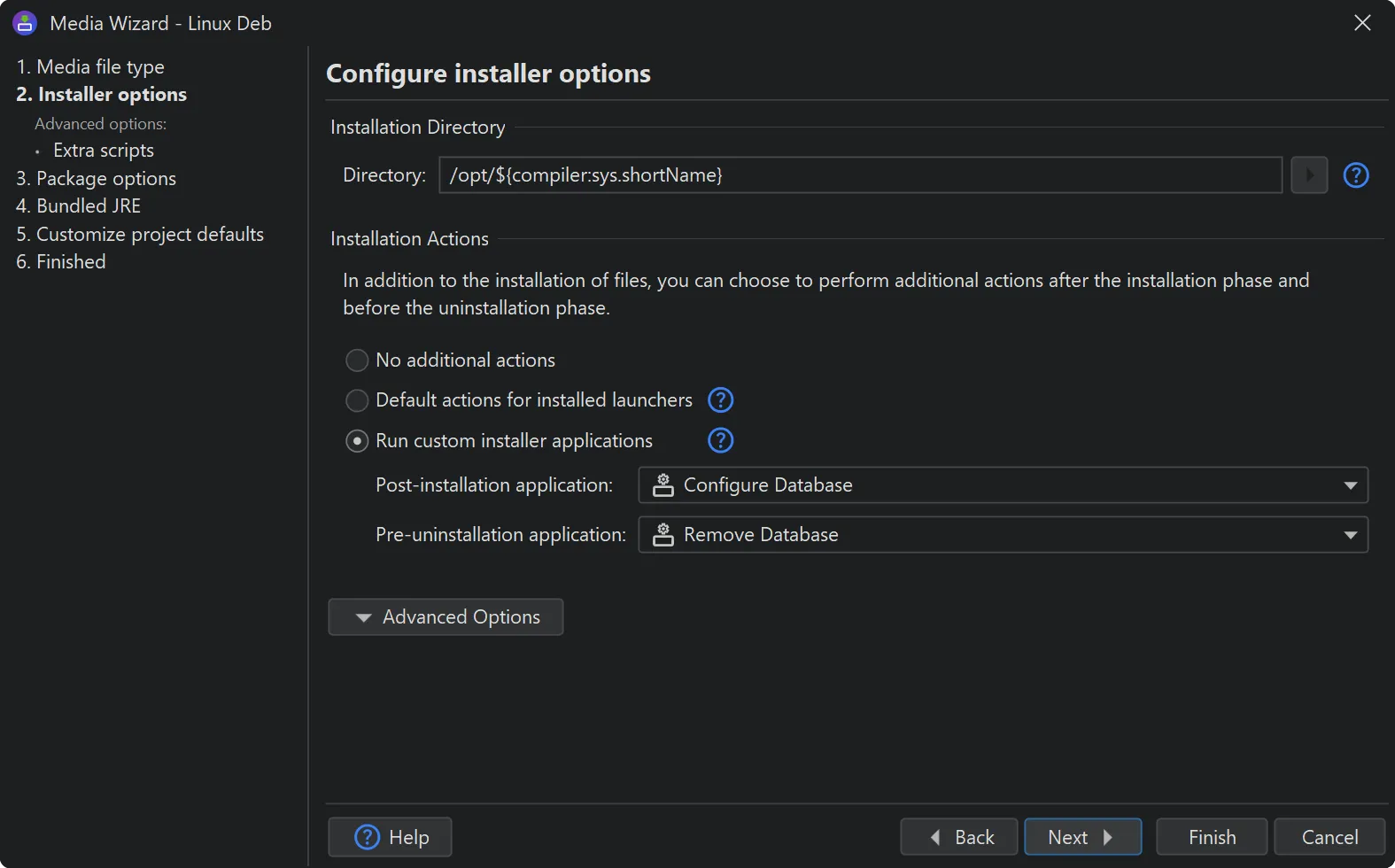Screen dimensions: 1395x868
Task: Click help icon beside Directory field
Action: pos(1355,175)
